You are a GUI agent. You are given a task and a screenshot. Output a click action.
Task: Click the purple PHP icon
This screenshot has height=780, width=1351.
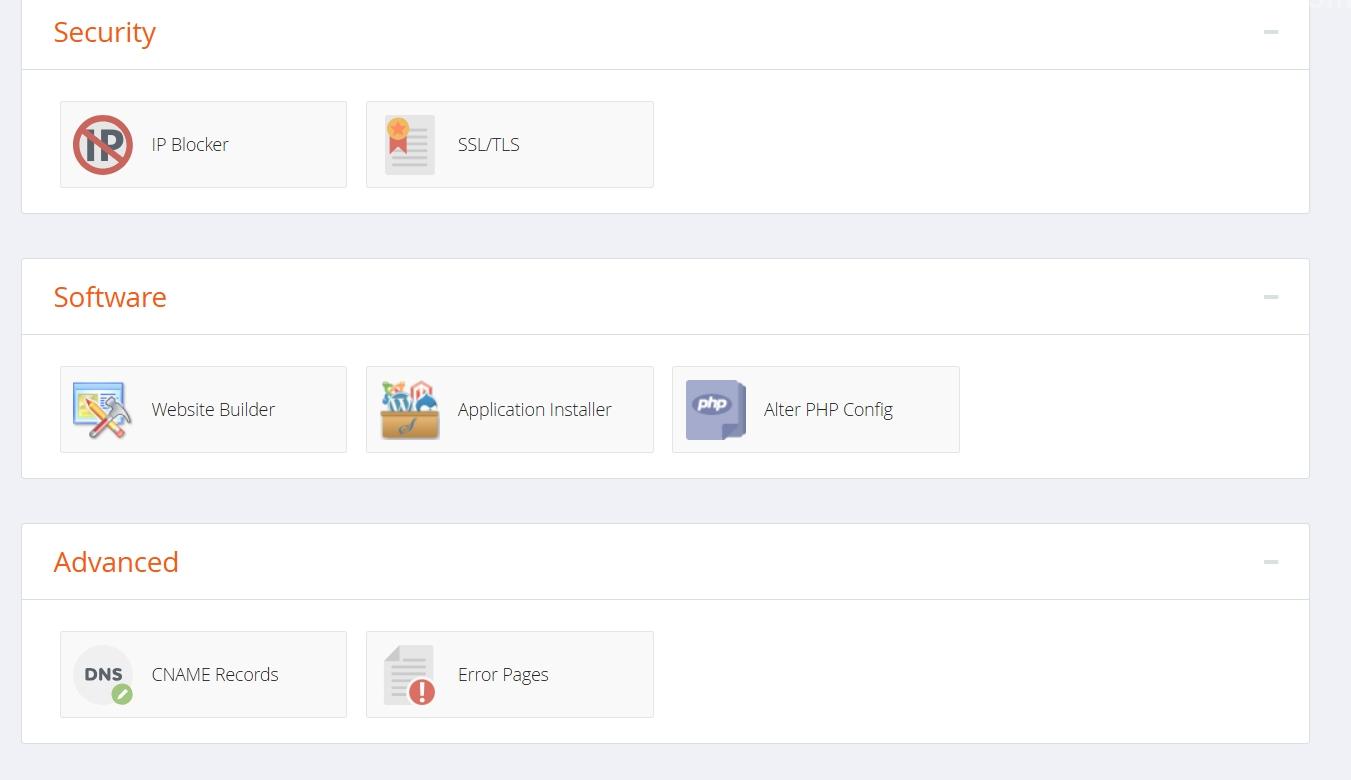click(716, 410)
